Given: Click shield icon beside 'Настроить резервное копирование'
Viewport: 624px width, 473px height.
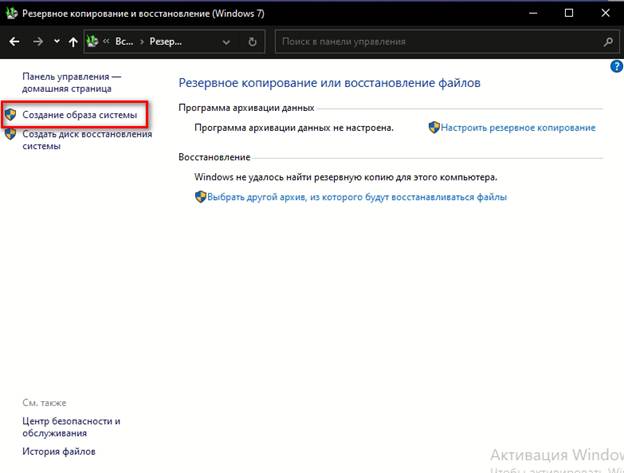Looking at the screenshot, I should coord(434,127).
